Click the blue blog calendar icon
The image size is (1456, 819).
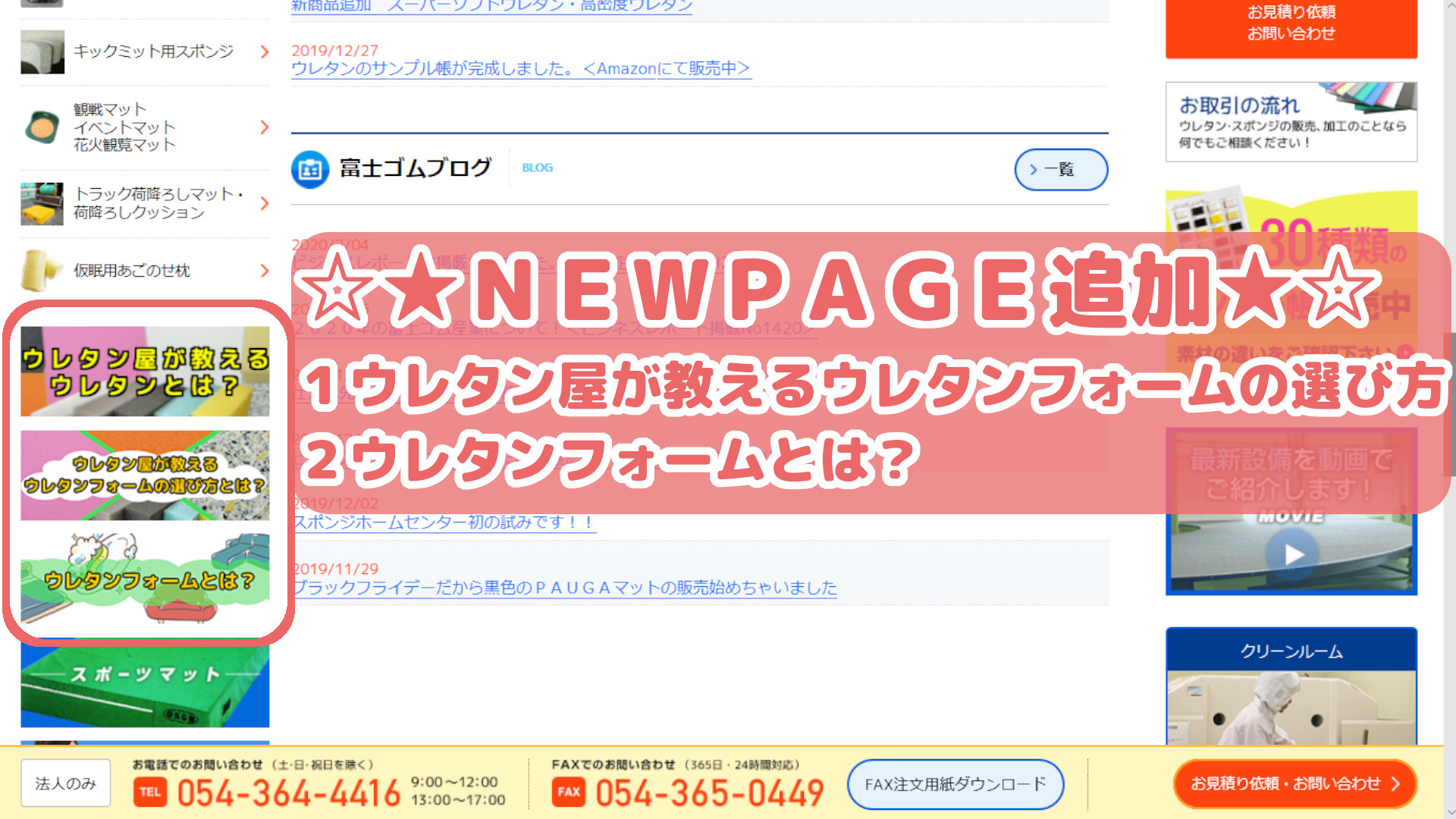309,169
